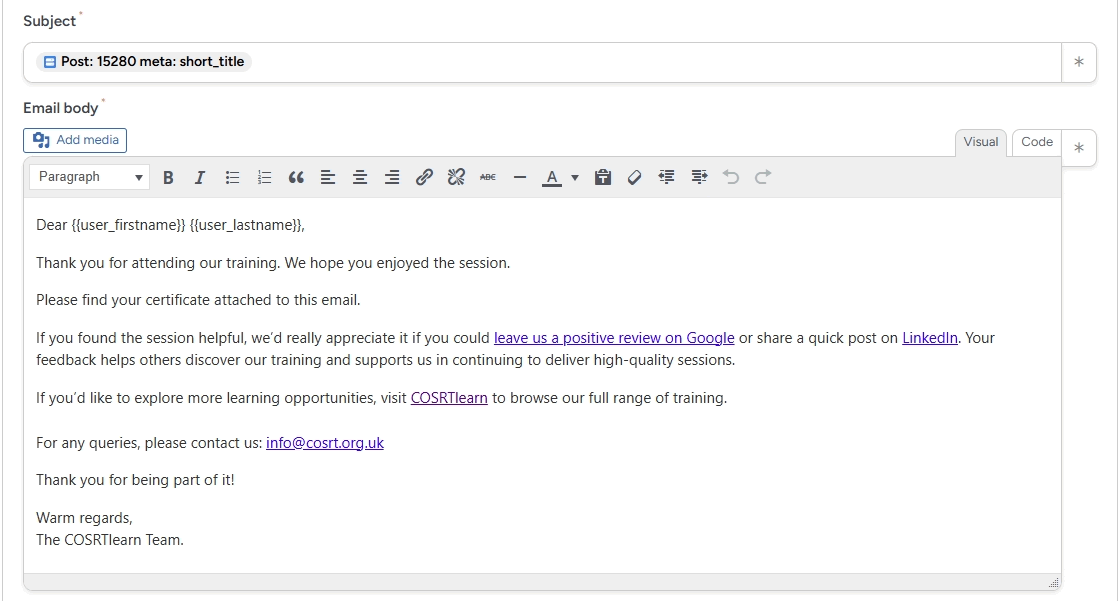Image resolution: width=1118 pixels, height=601 pixels.
Task: Click the redo arrow
Action: point(763,177)
